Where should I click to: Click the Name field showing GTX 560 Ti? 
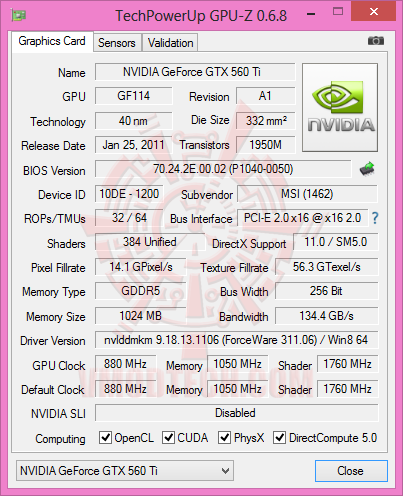195,72
